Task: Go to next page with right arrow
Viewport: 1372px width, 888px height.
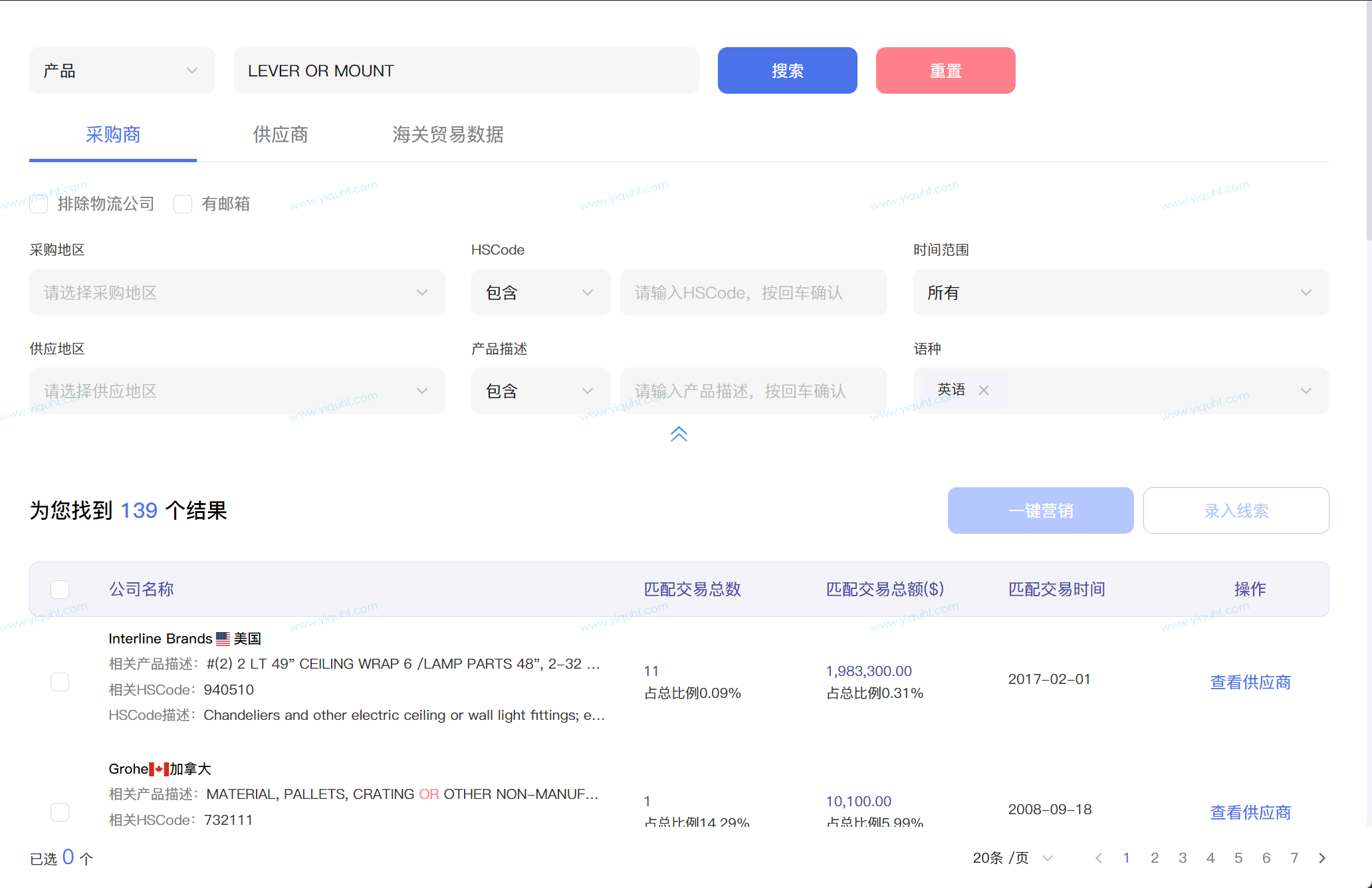Action: pyautogui.click(x=1322, y=858)
